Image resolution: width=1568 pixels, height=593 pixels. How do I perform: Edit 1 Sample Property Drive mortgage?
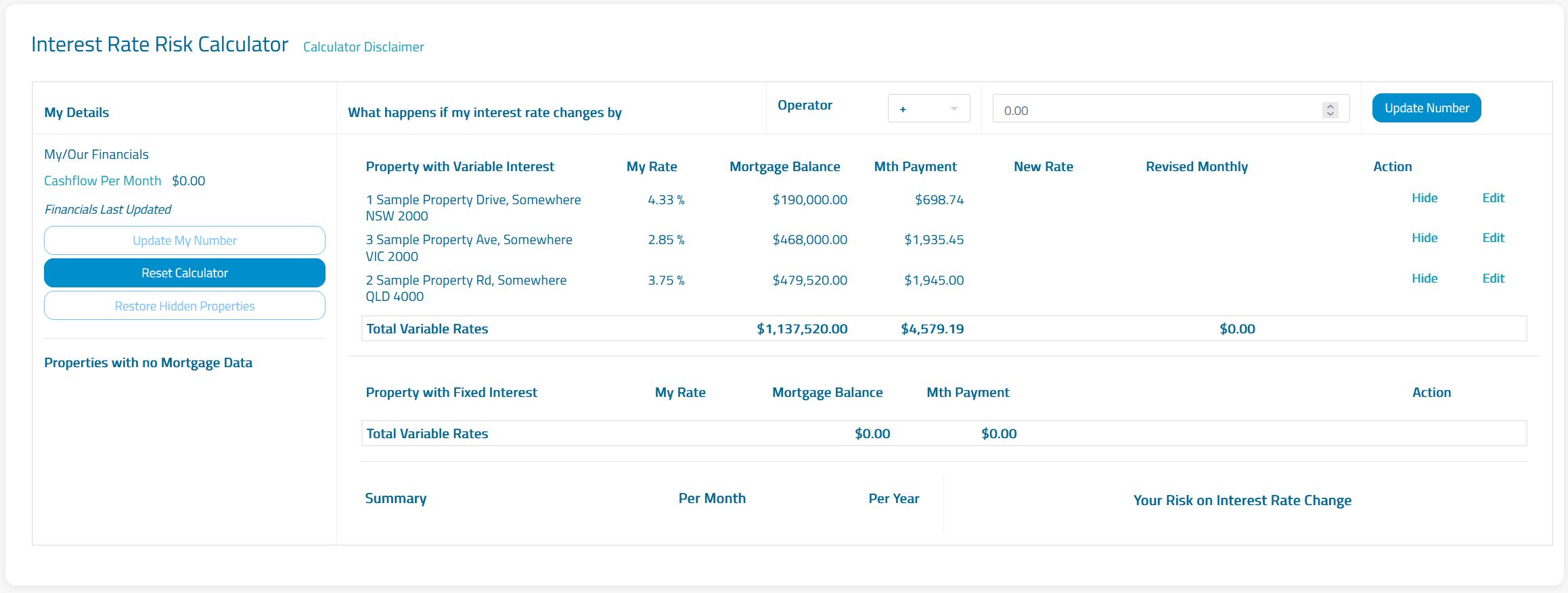click(x=1493, y=198)
